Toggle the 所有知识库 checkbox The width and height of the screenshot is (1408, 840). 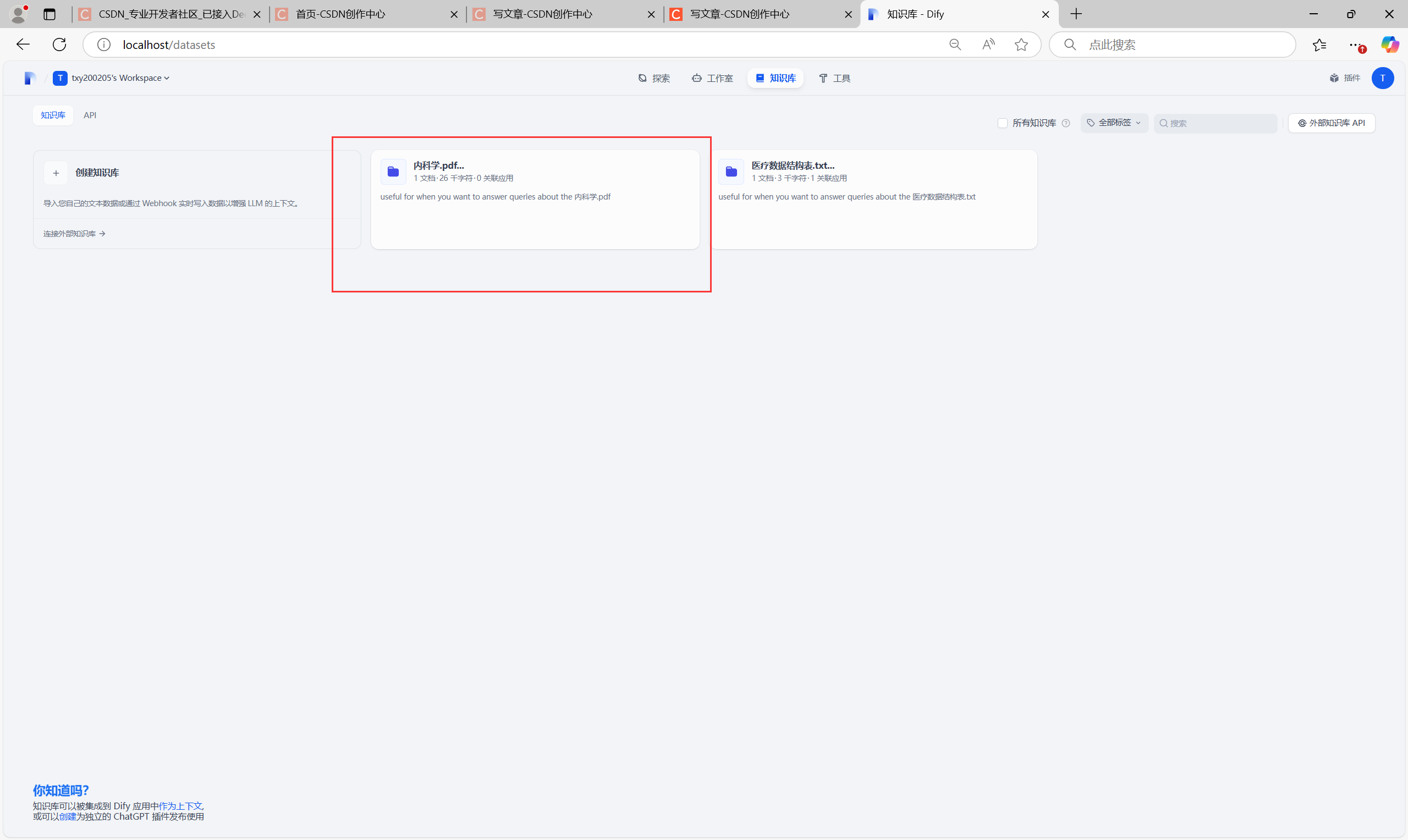click(1002, 123)
